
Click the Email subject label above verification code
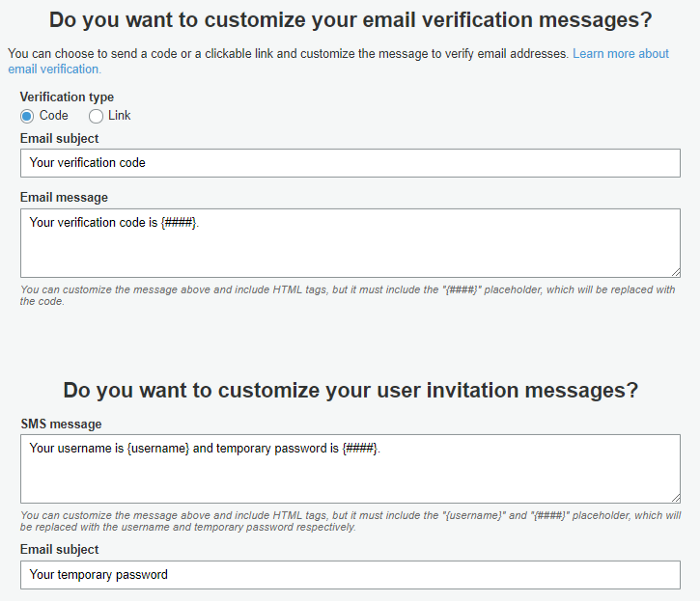click(59, 139)
